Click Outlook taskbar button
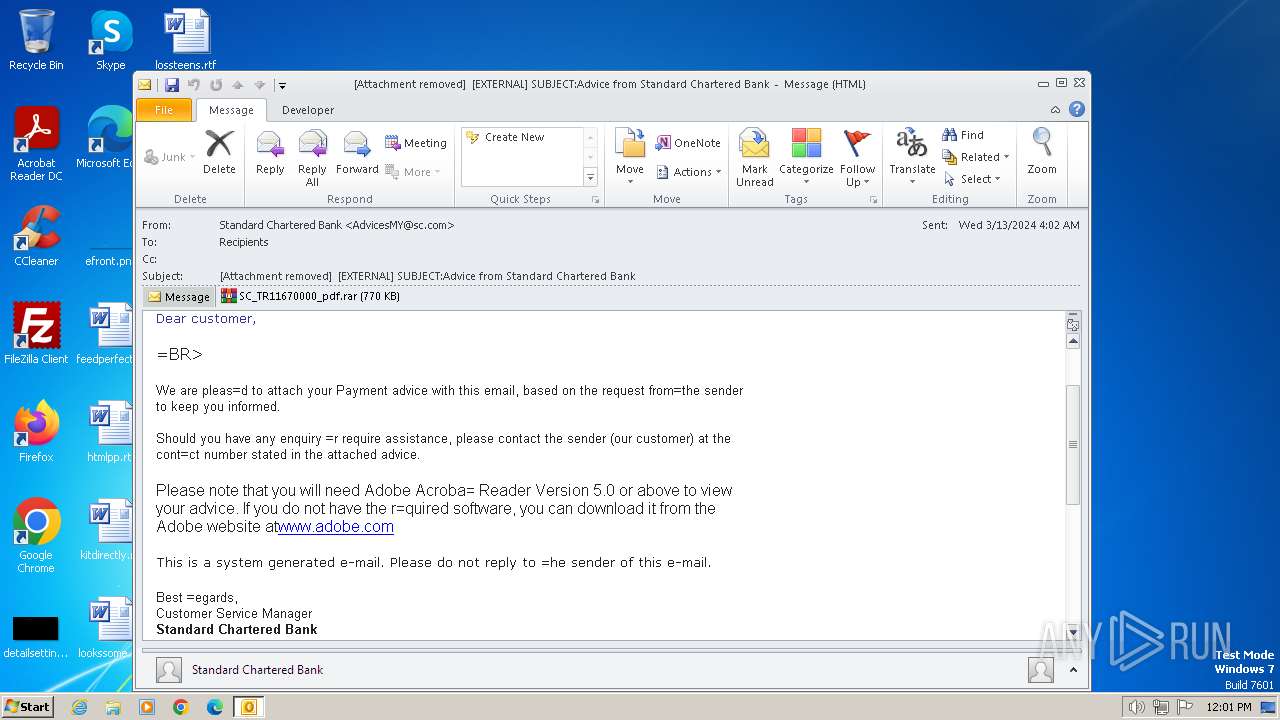The height and width of the screenshot is (720, 1280). [249, 707]
